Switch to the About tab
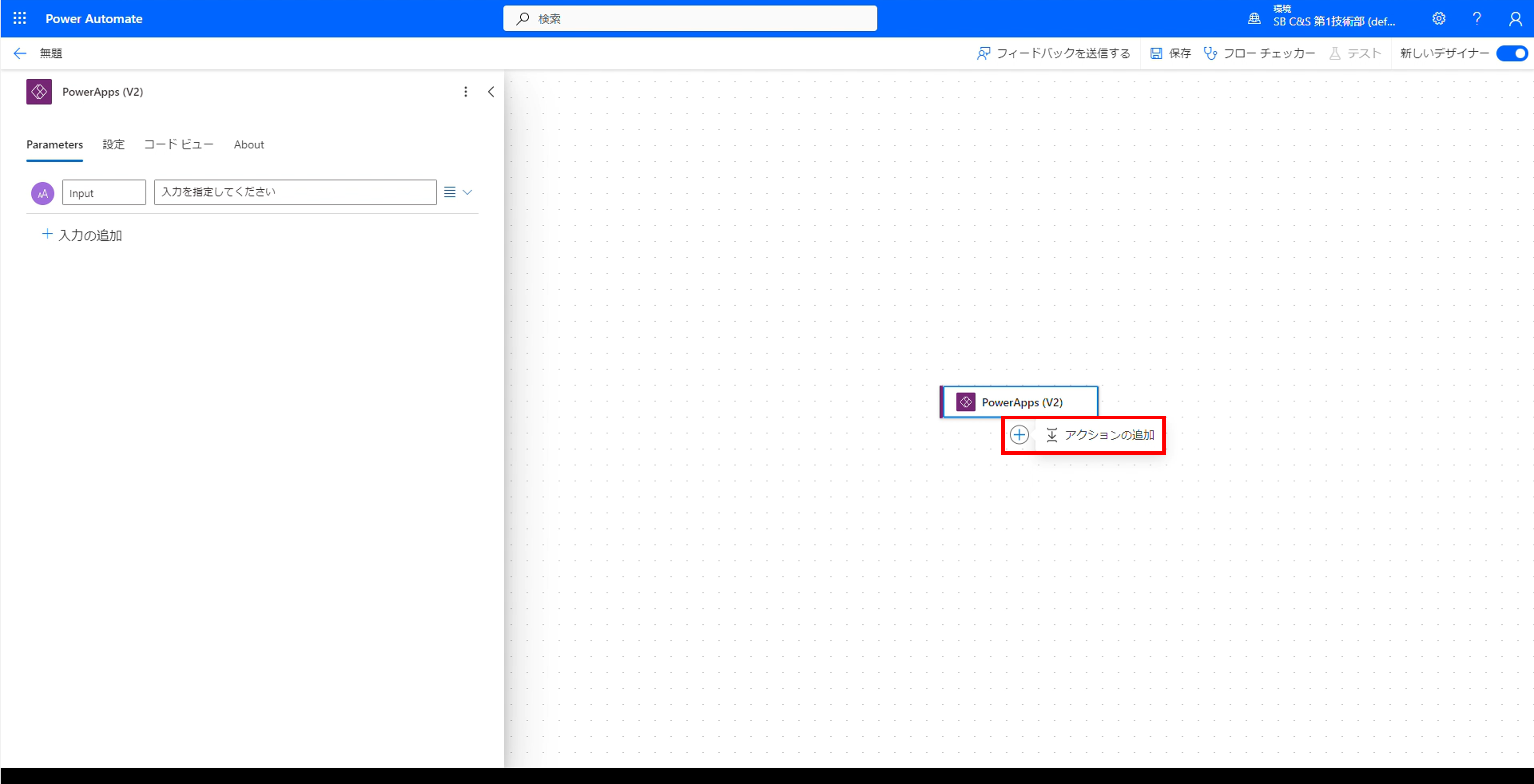Viewport: 1534px width, 784px height. point(249,145)
